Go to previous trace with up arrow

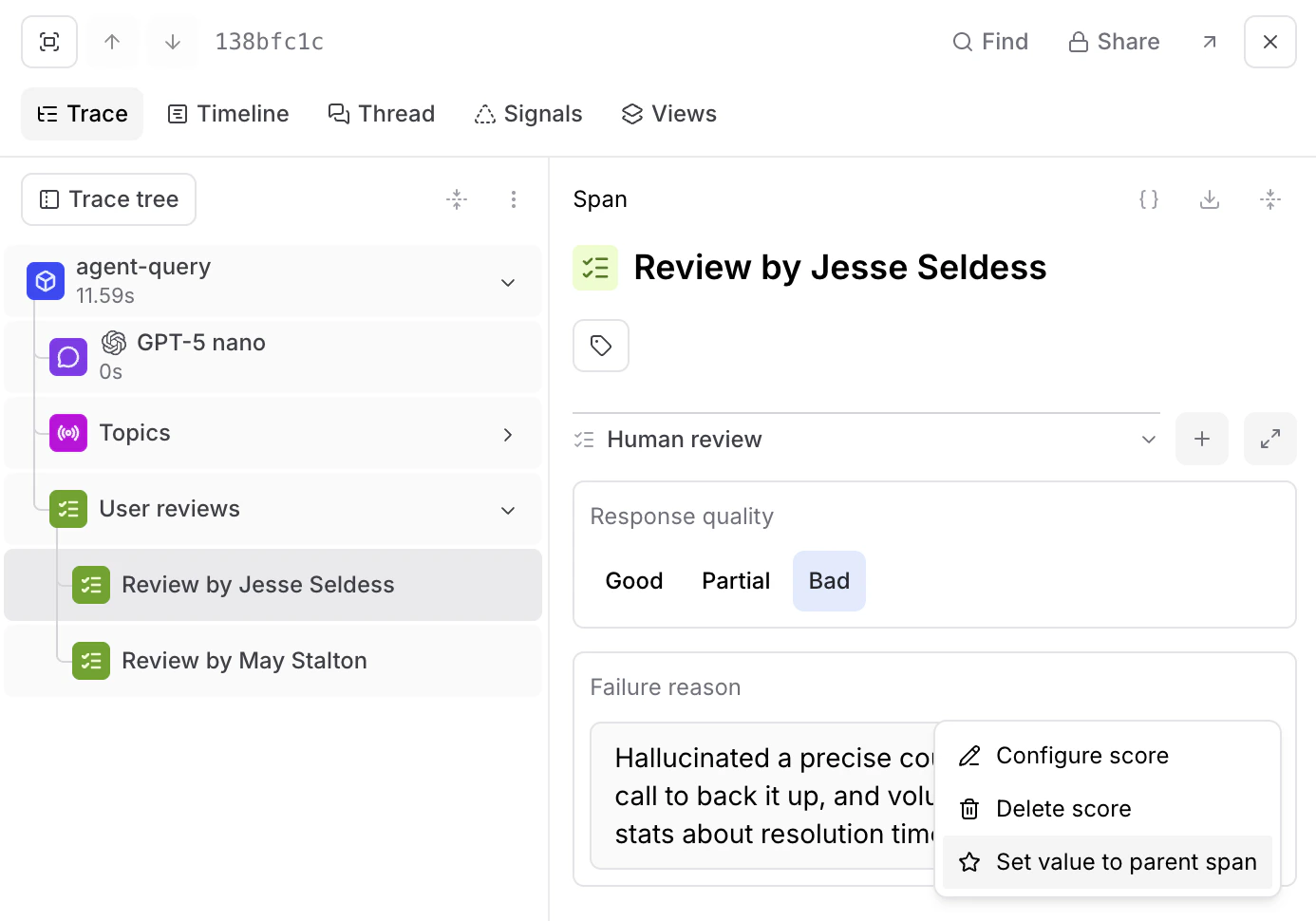coord(112,42)
